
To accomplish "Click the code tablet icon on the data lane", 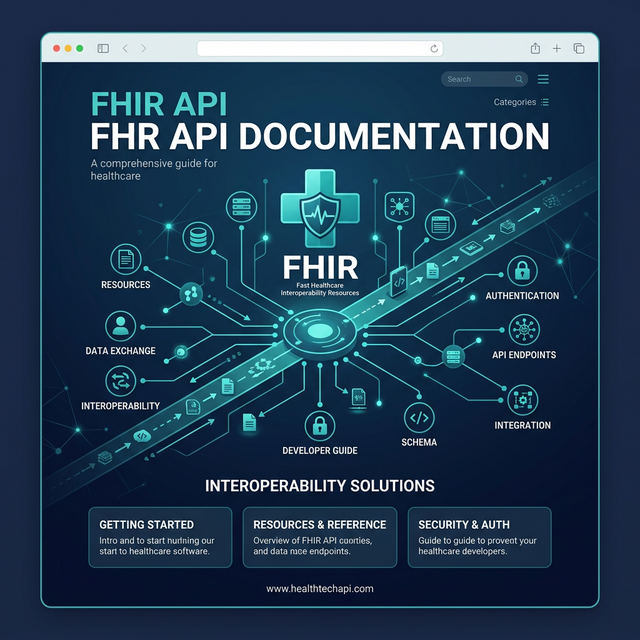I will (399, 282).
